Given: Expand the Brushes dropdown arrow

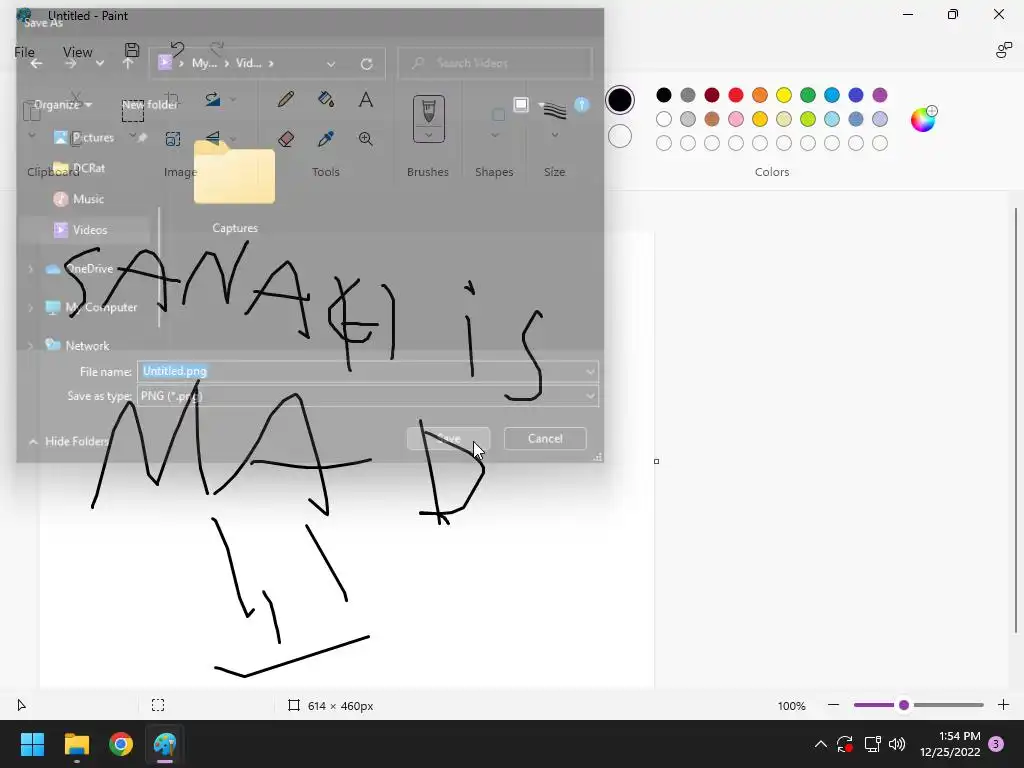Looking at the screenshot, I should [428, 135].
